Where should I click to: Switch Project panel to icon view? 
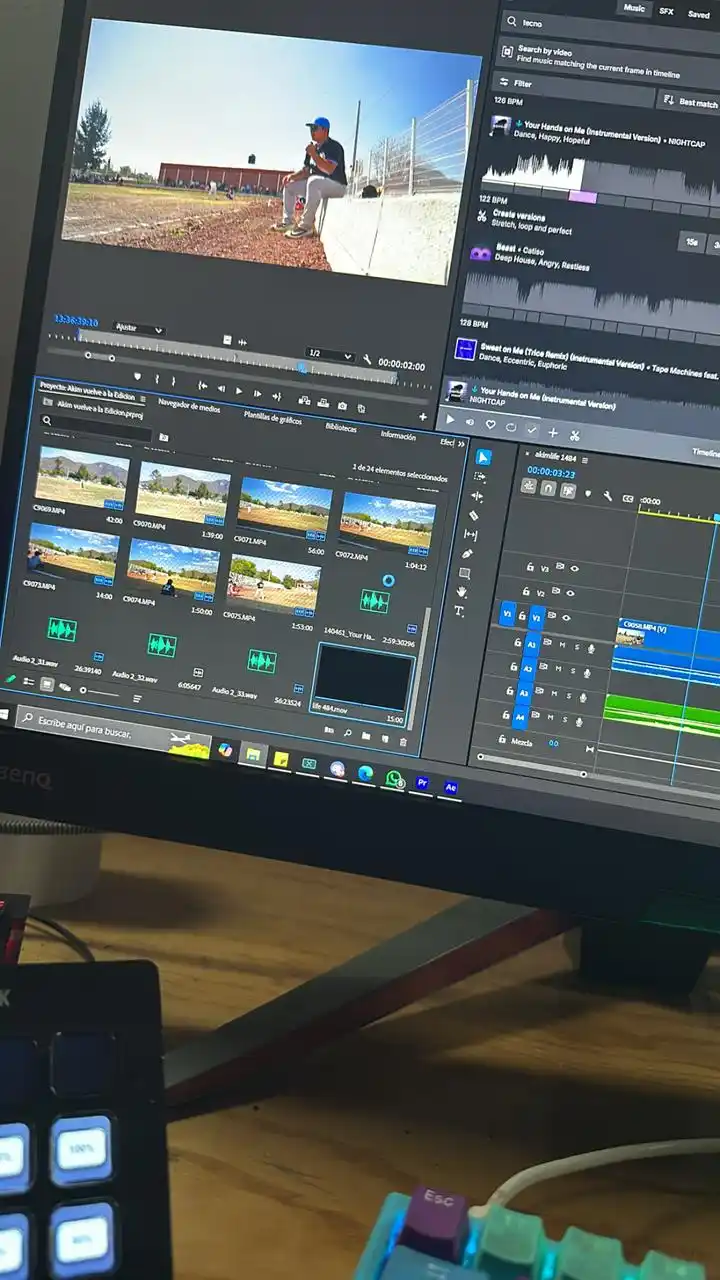[x=47, y=685]
